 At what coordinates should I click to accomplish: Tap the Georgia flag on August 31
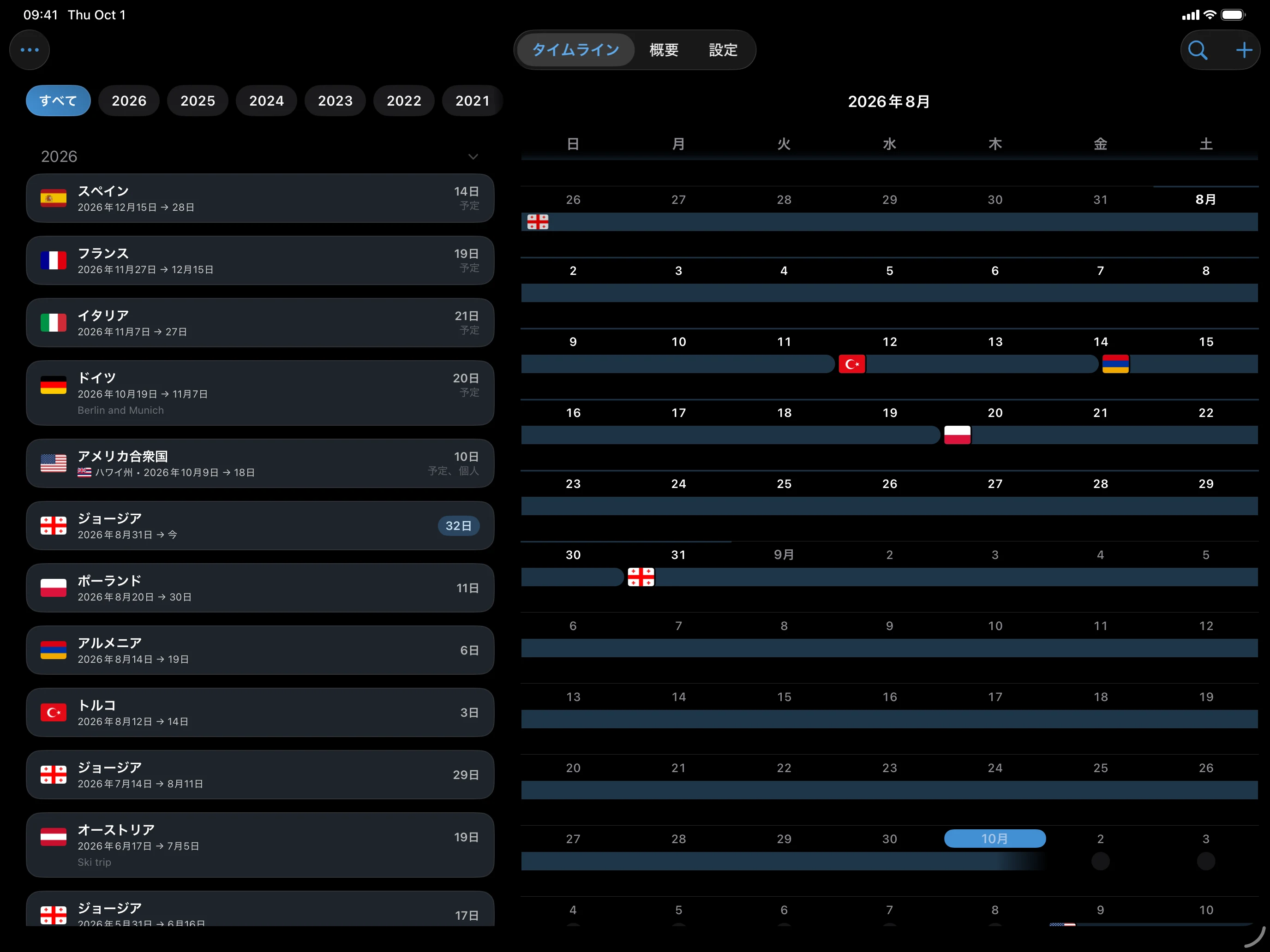click(x=641, y=577)
